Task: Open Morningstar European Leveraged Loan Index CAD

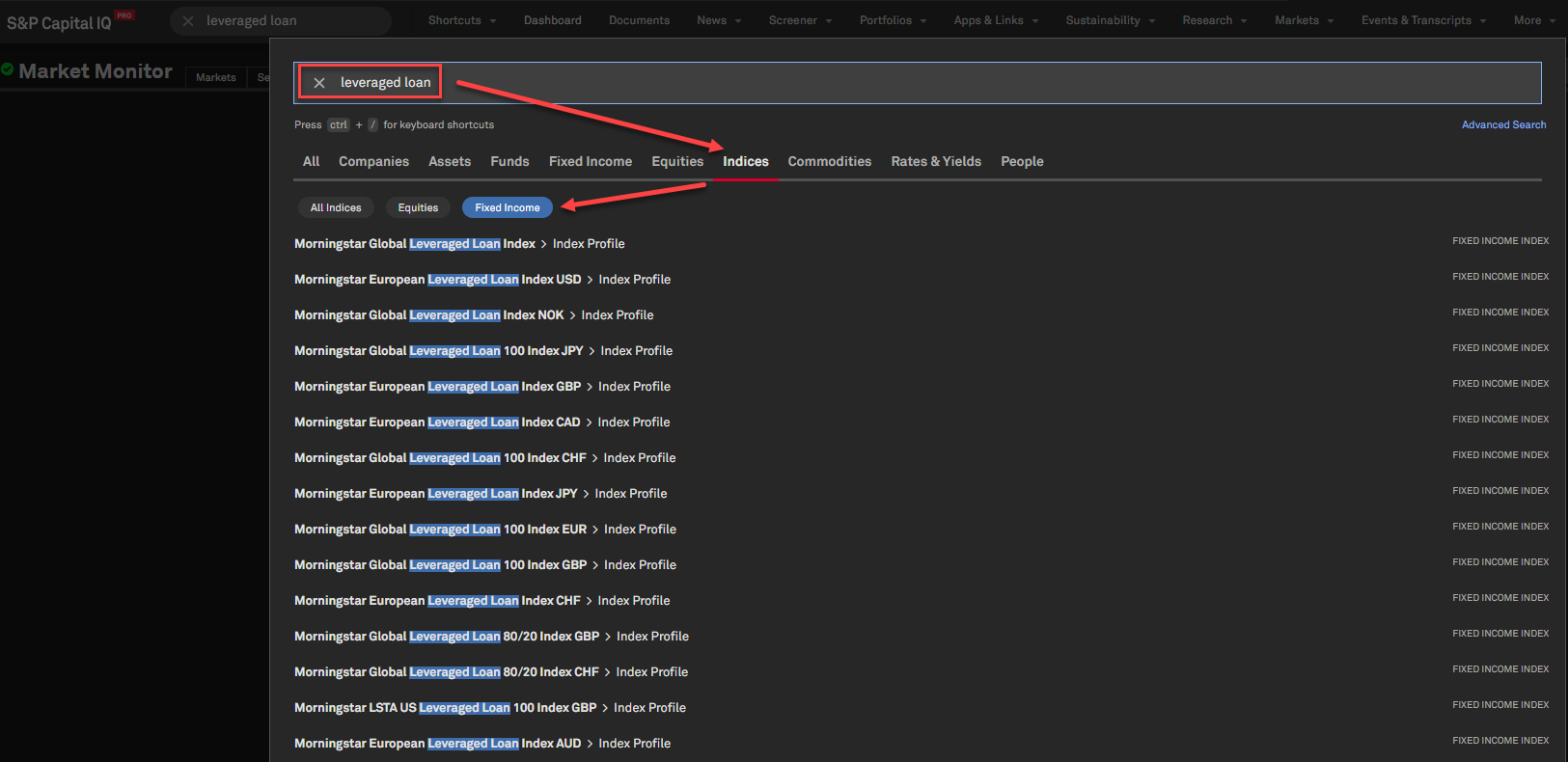Action: pos(481,422)
